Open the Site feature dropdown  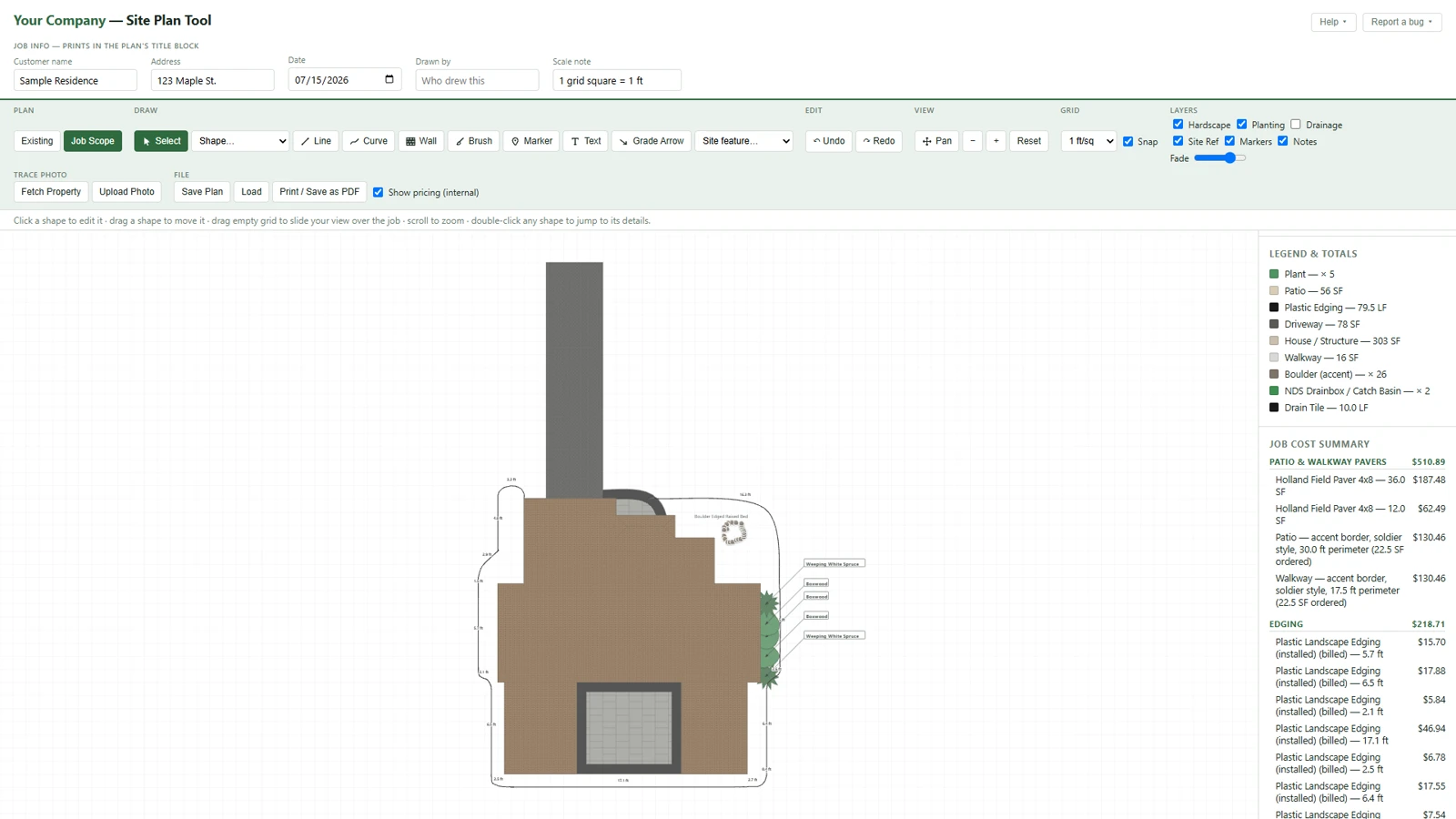(743, 141)
